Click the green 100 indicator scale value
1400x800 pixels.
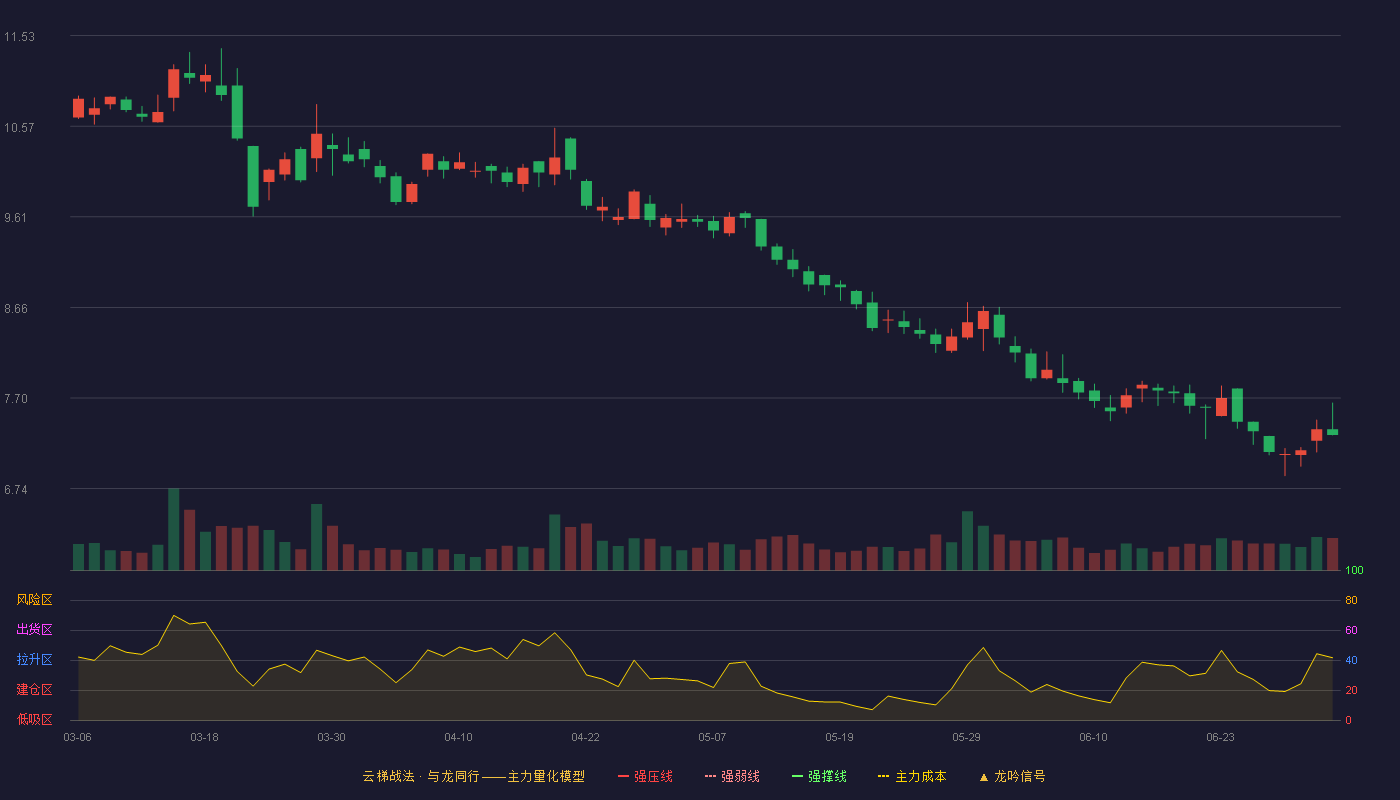[1354, 570]
